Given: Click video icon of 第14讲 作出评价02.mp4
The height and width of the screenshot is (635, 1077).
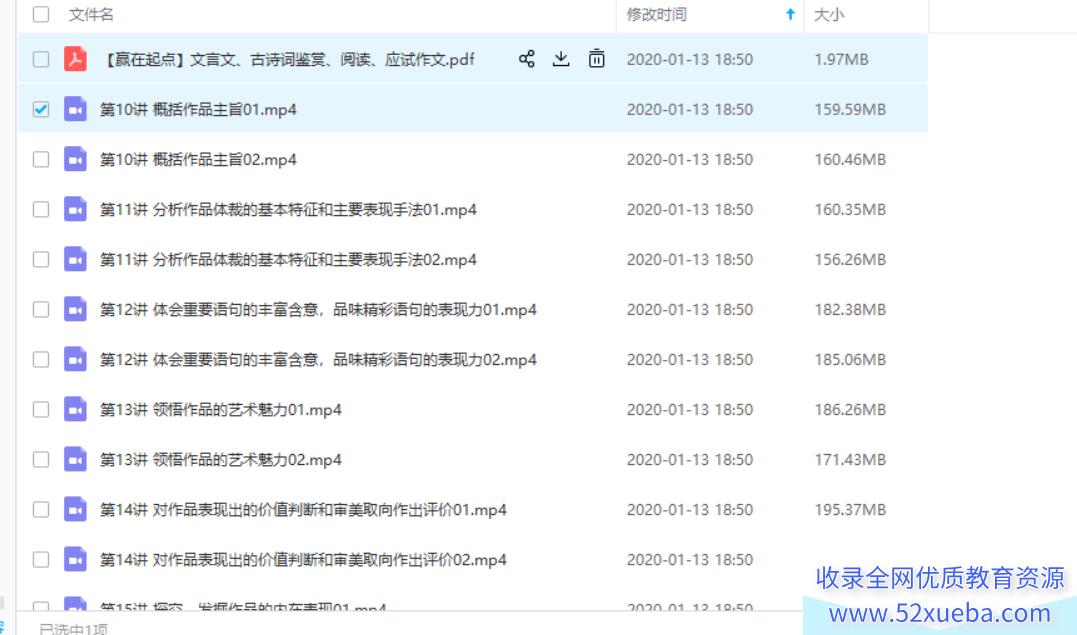Looking at the screenshot, I should (x=76, y=560).
